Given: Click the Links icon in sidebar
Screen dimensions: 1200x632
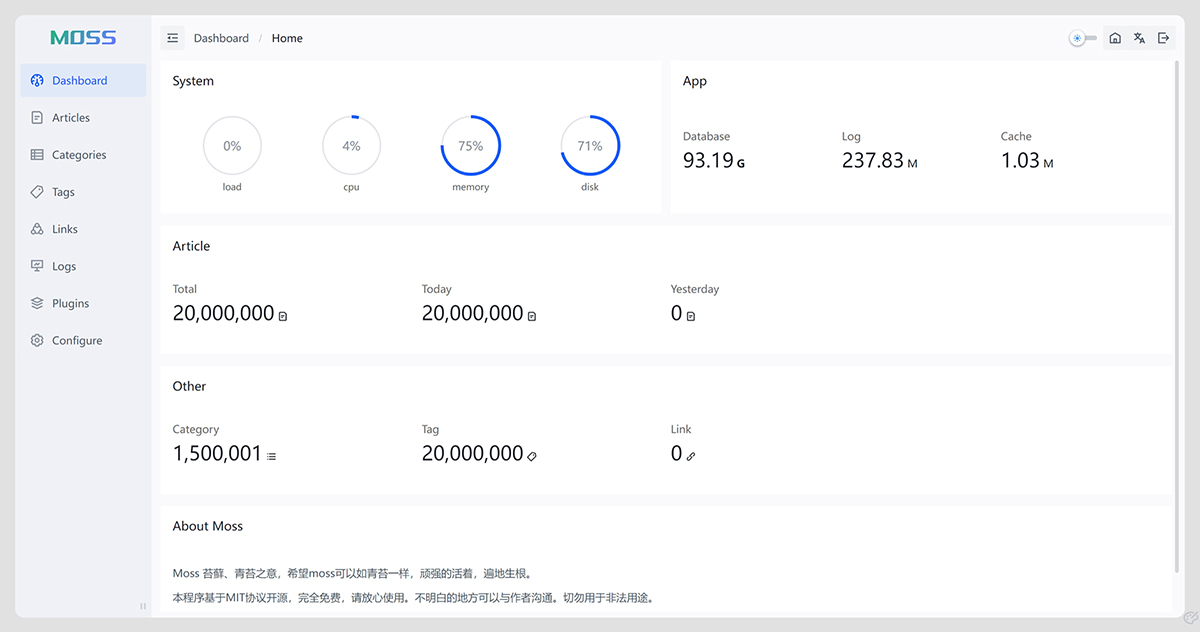Looking at the screenshot, I should [37, 229].
